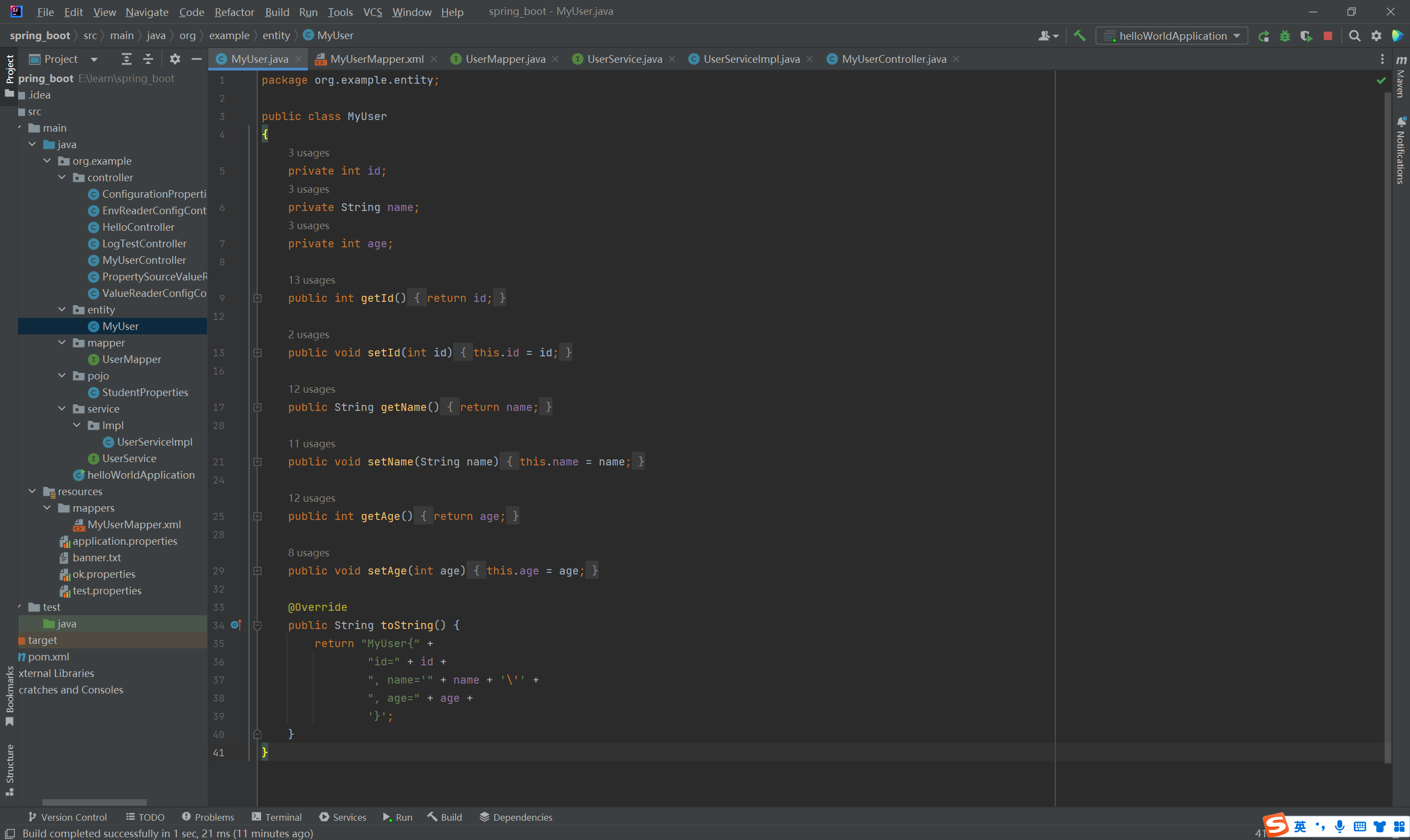Stop the running application with red square

pyautogui.click(x=1328, y=36)
